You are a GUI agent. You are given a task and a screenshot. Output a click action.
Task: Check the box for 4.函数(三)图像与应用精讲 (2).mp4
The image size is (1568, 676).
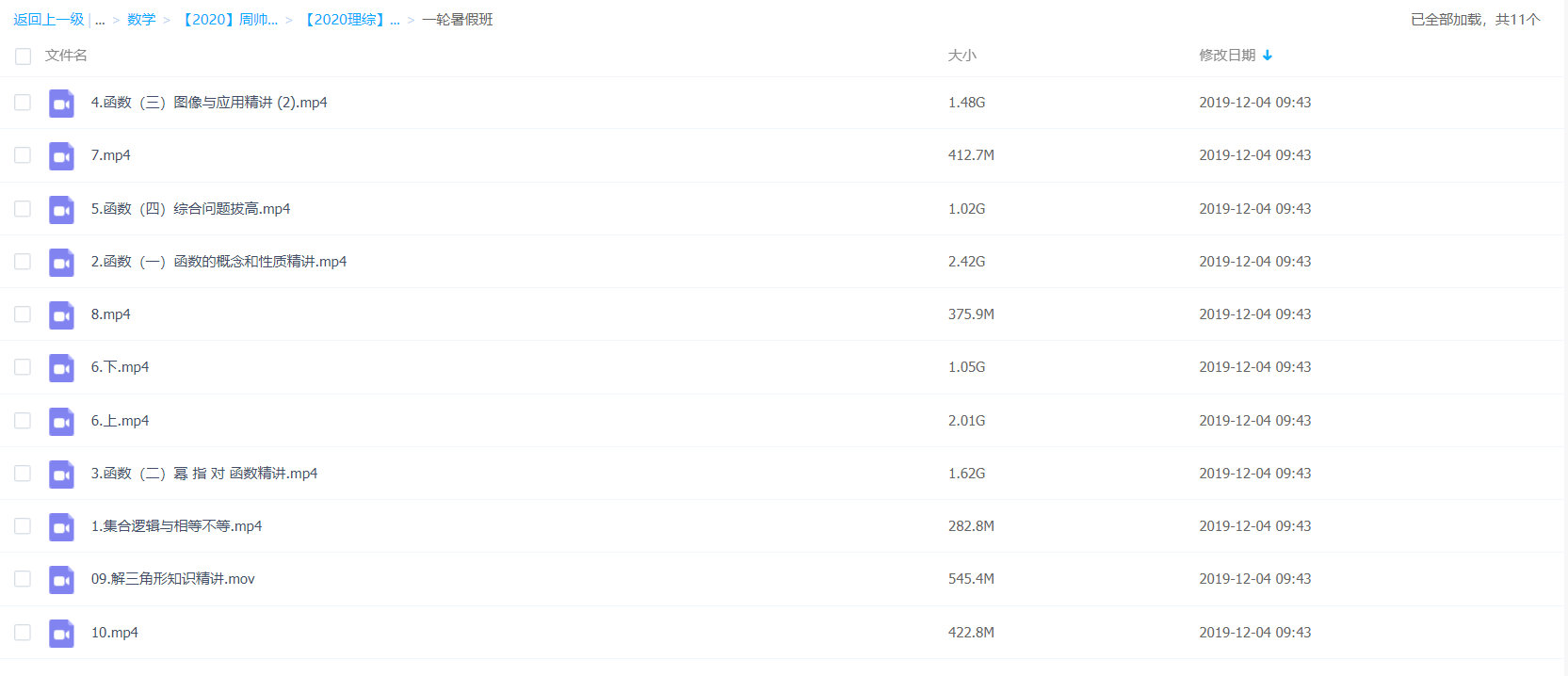click(x=23, y=103)
